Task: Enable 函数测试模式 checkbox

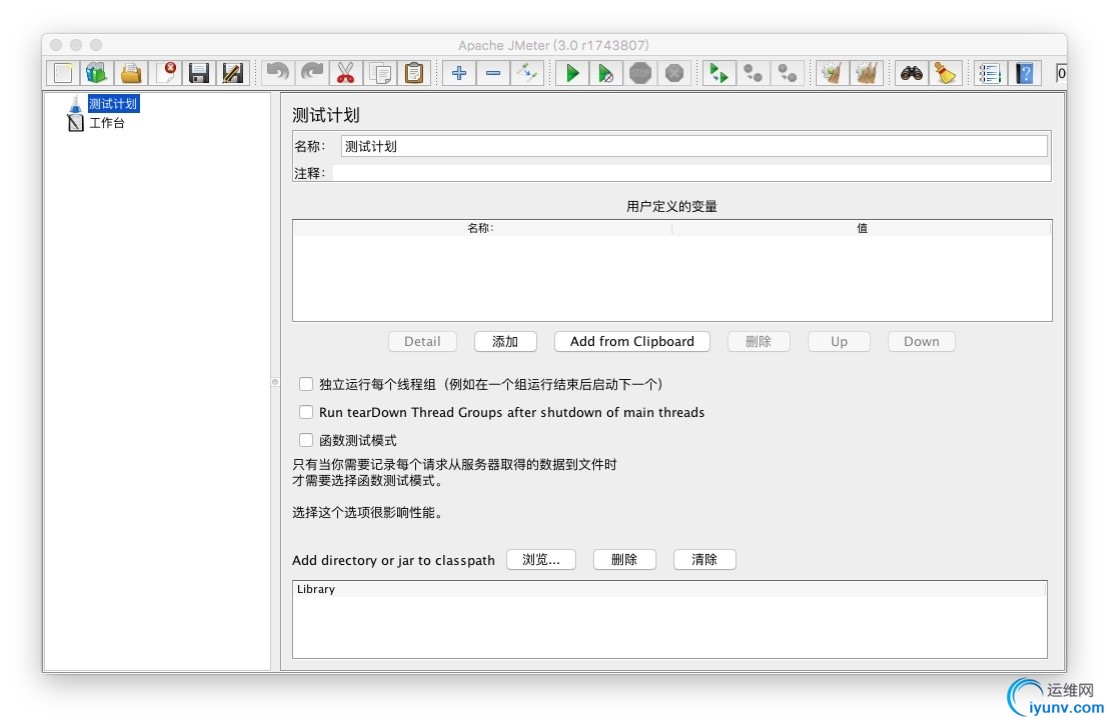Action: tap(306, 440)
